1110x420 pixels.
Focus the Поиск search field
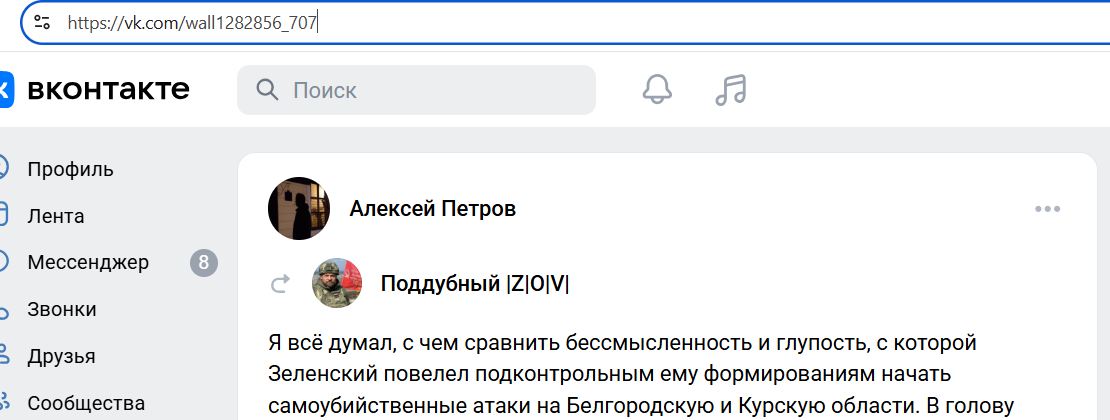[x=430, y=91]
